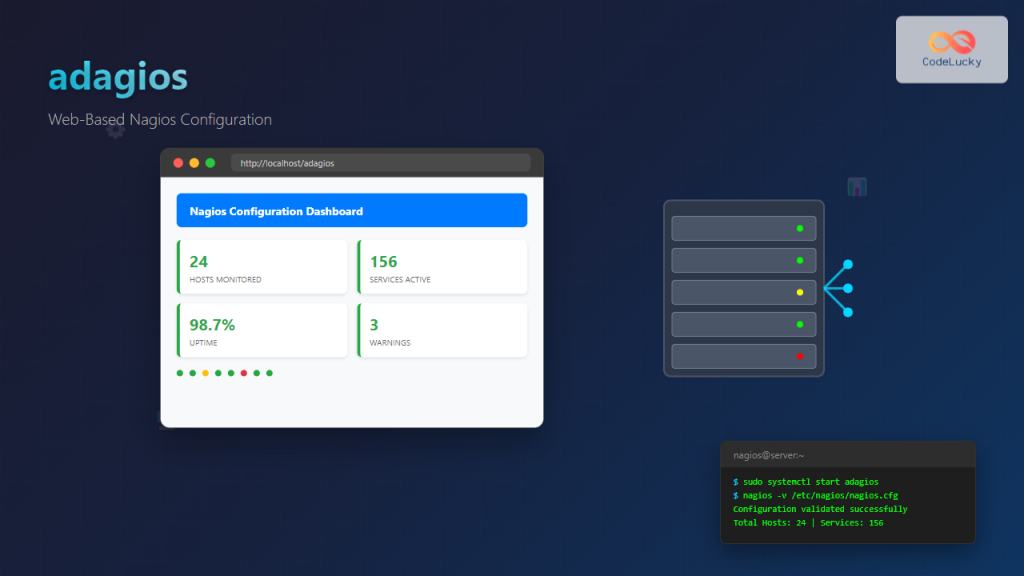The height and width of the screenshot is (576, 1024).
Task: Toggle the yellow status dot below the stat cards
Action: pyautogui.click(x=205, y=373)
